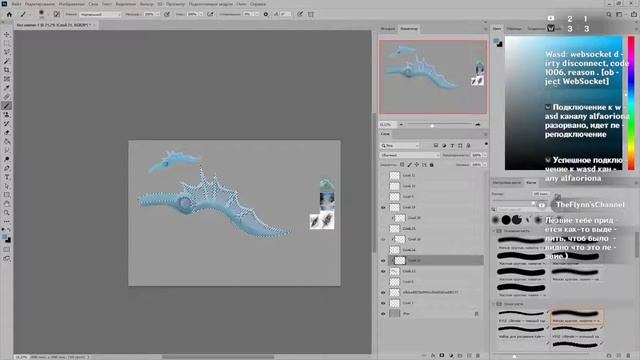Select the Frame tool

tap(7, 79)
